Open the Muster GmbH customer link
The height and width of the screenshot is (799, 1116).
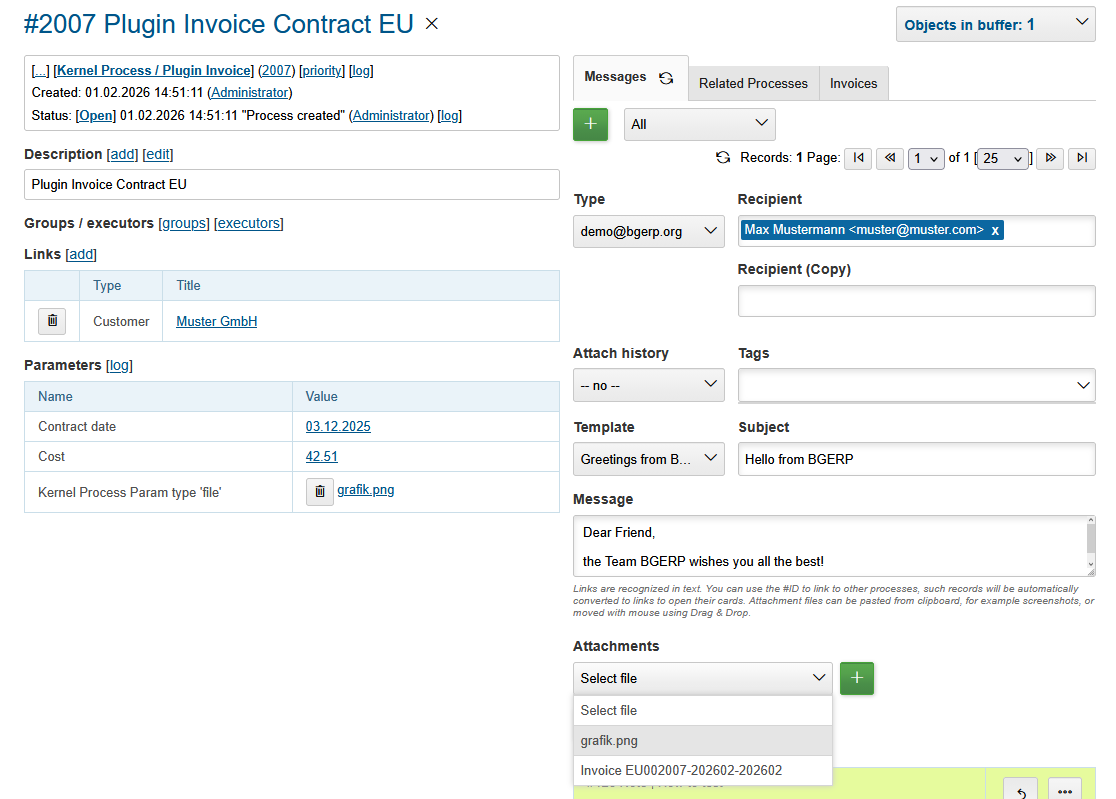pyautogui.click(x=217, y=321)
